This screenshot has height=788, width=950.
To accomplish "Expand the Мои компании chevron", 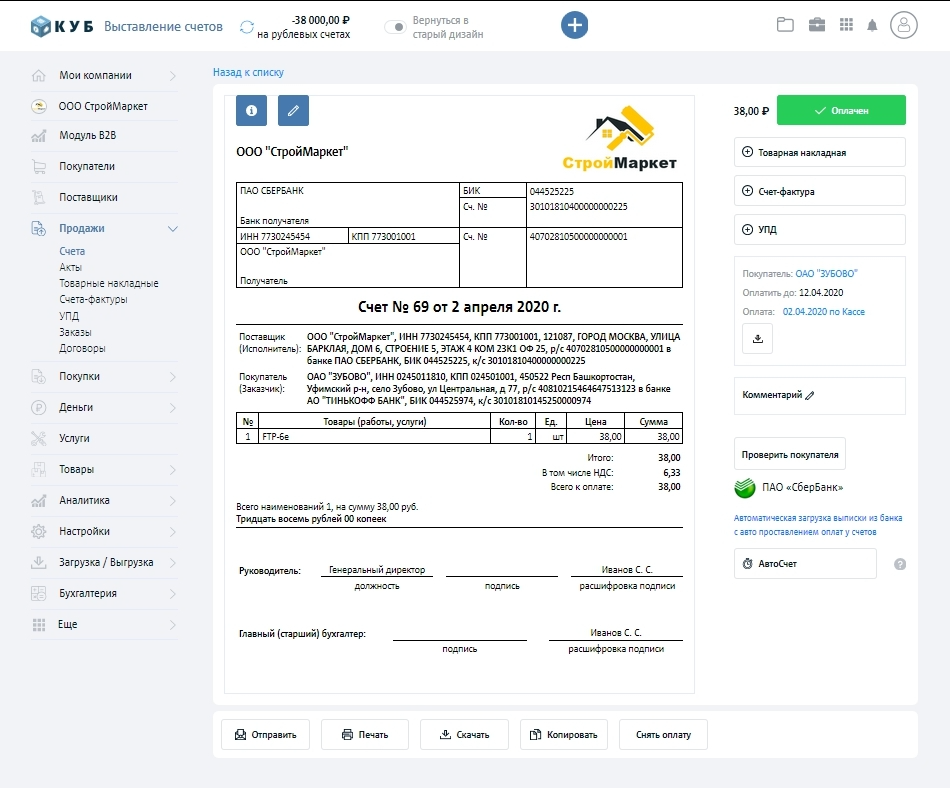I will (x=173, y=76).
